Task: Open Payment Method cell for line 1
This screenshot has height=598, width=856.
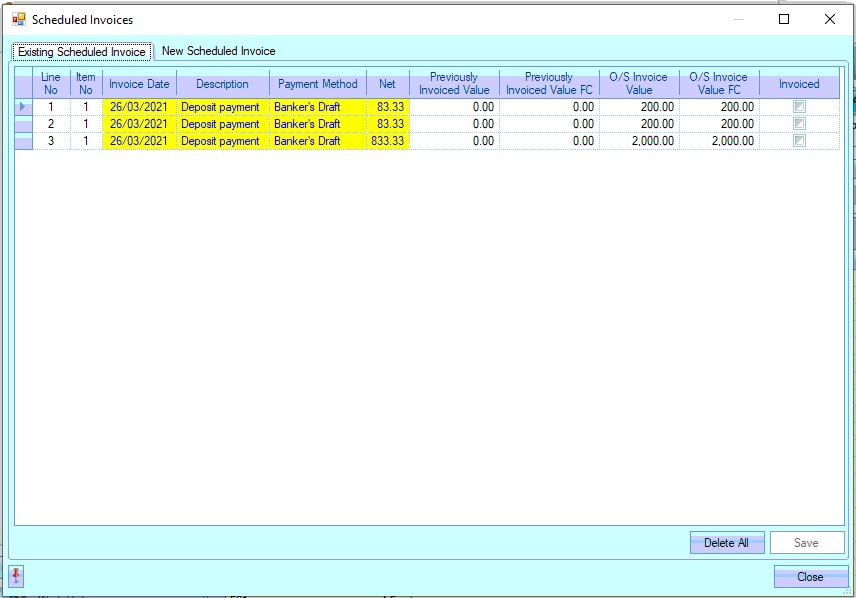Action: [318, 107]
